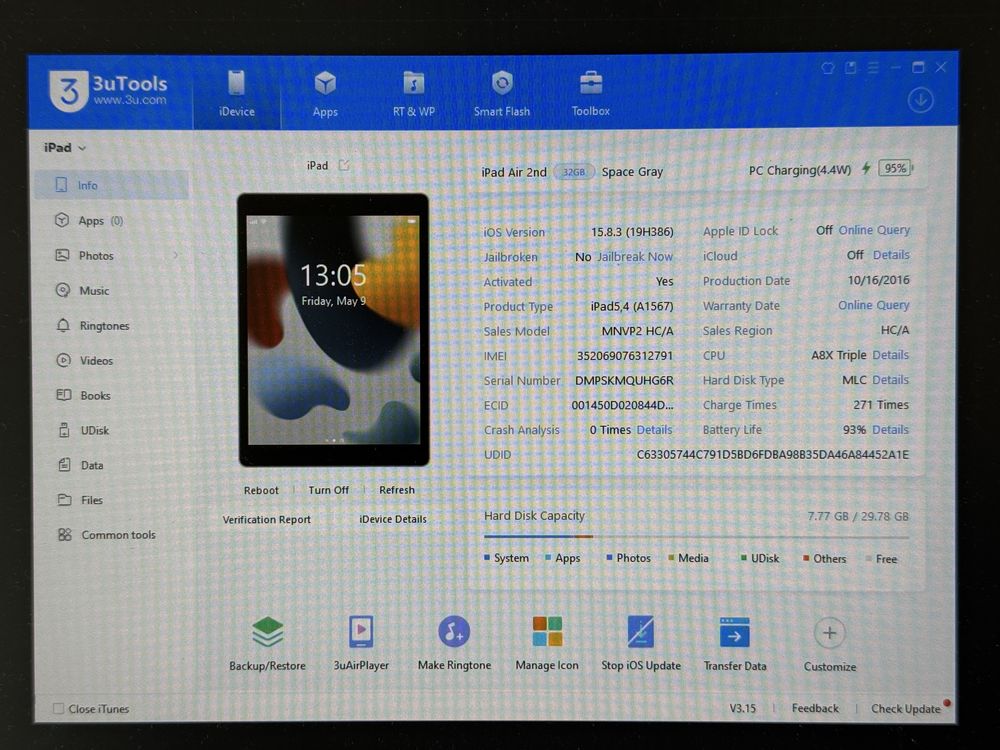The height and width of the screenshot is (750, 1000).
Task: Click the skin/theme icon in title bar
Action: point(828,68)
